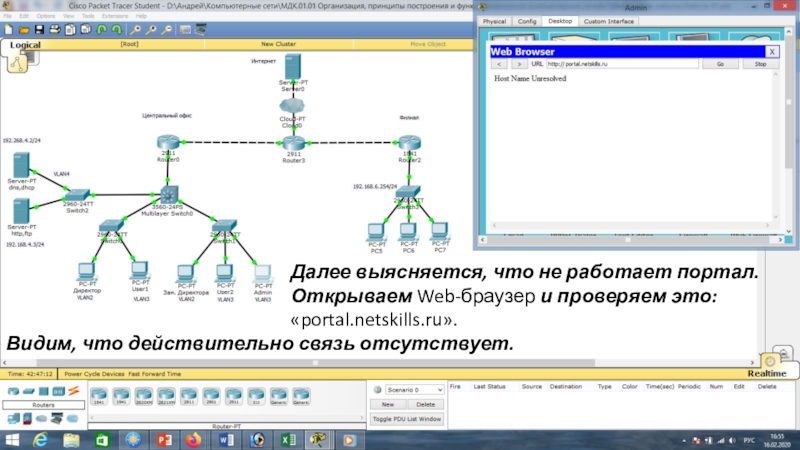Select the Wireless Devices category icon
The height and width of the screenshot is (450, 800).
58,391
